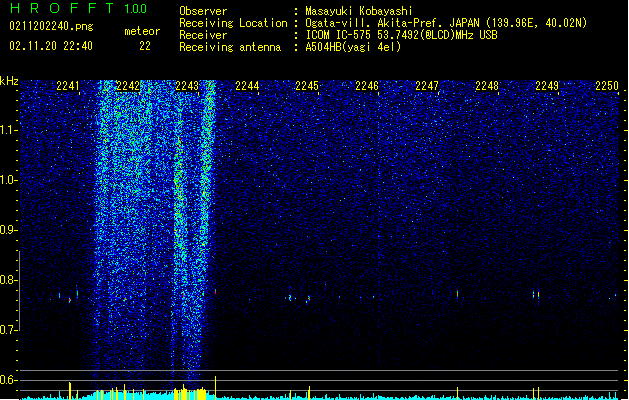Click the kHz axis unit label
The width and height of the screenshot is (629, 400).
pos(9,81)
